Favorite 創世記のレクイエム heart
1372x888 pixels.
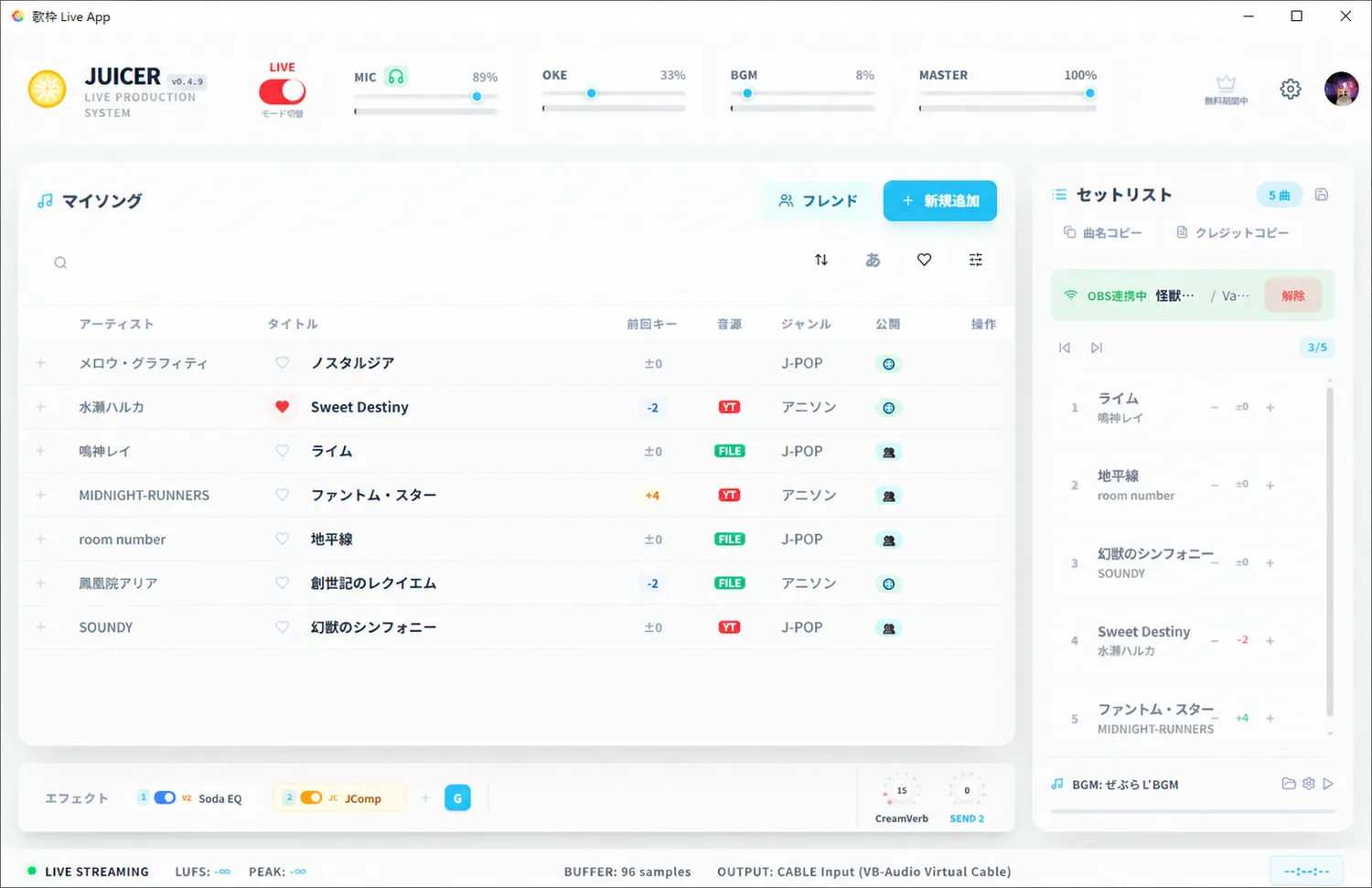click(x=283, y=583)
